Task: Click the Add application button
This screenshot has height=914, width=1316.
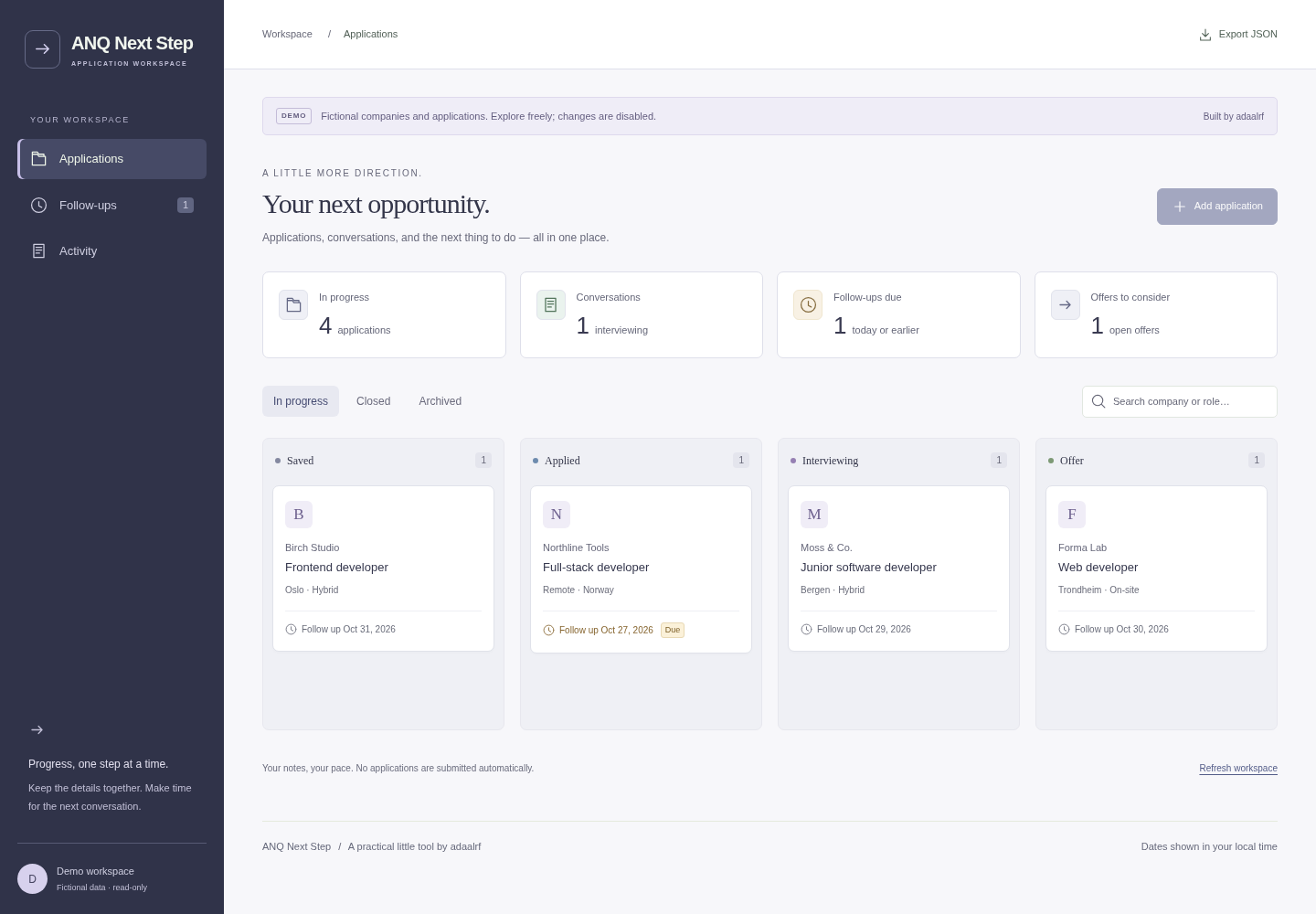Action: click(x=1217, y=207)
